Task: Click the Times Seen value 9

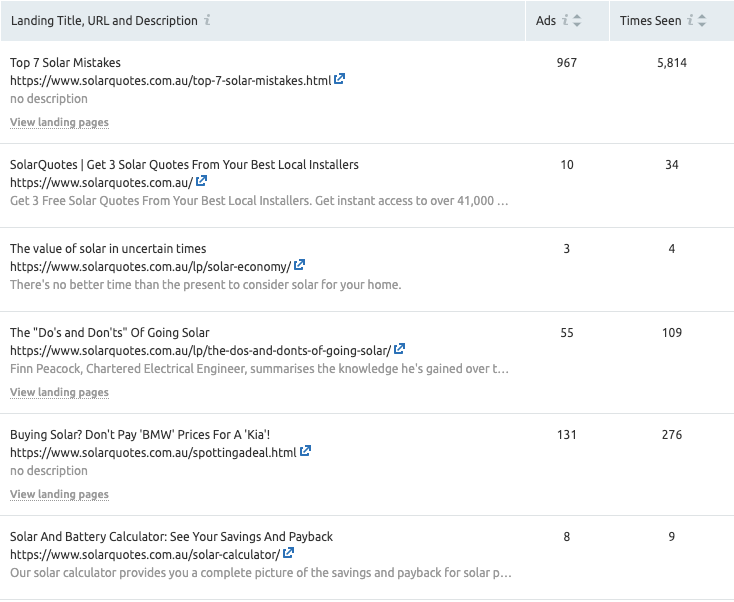Action: point(672,536)
